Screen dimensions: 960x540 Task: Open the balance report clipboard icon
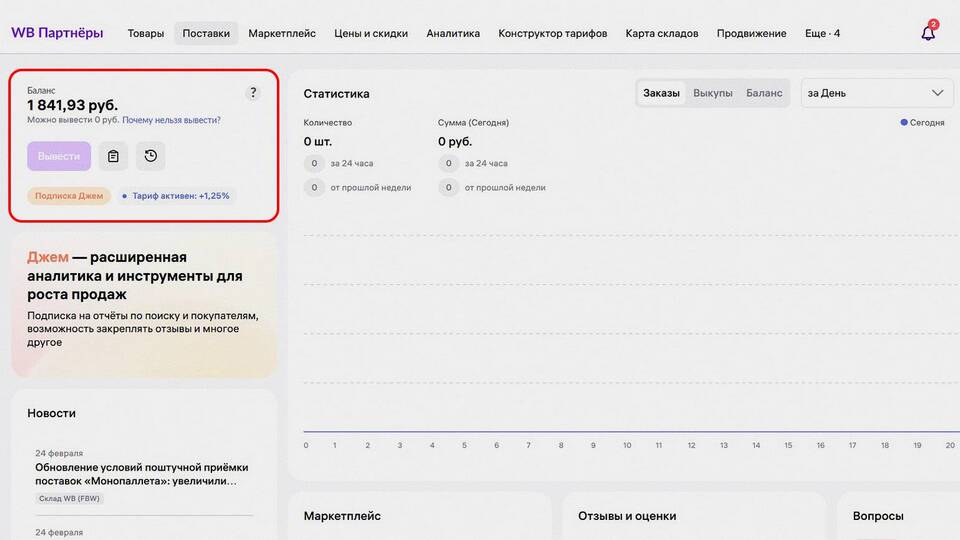point(113,156)
